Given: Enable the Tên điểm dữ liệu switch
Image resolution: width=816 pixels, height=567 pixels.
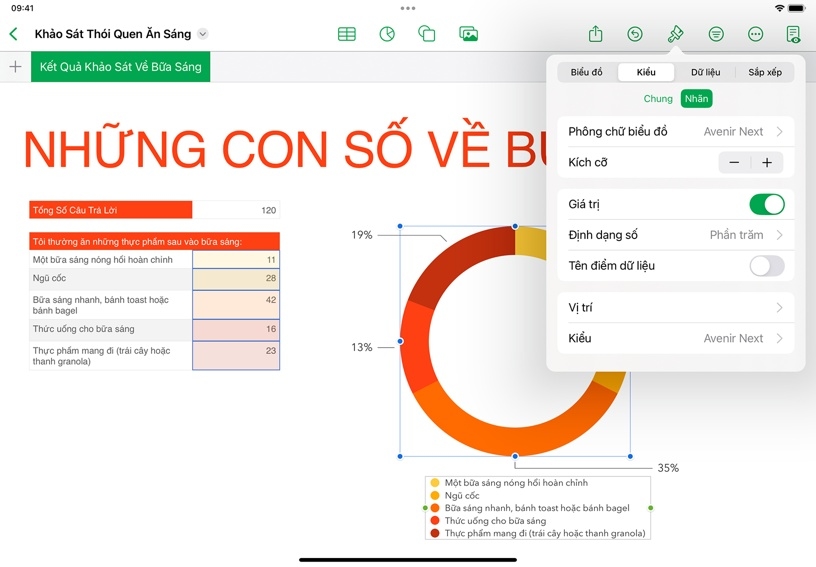Looking at the screenshot, I should (x=766, y=266).
